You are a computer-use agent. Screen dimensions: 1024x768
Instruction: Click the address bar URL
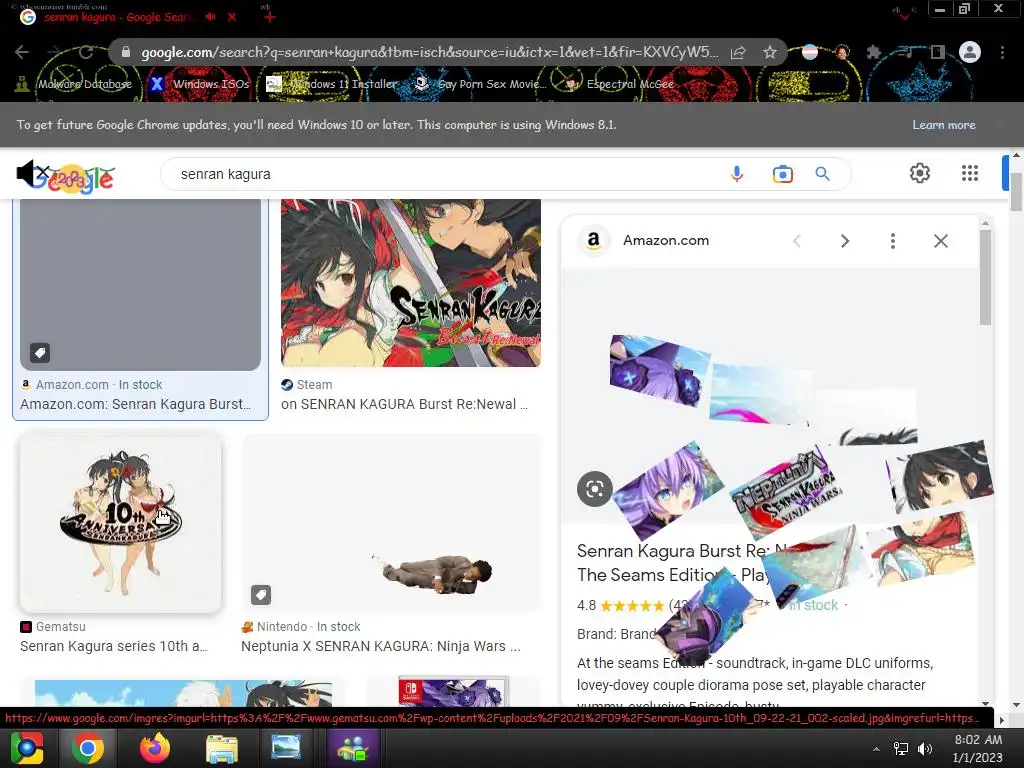(x=430, y=52)
